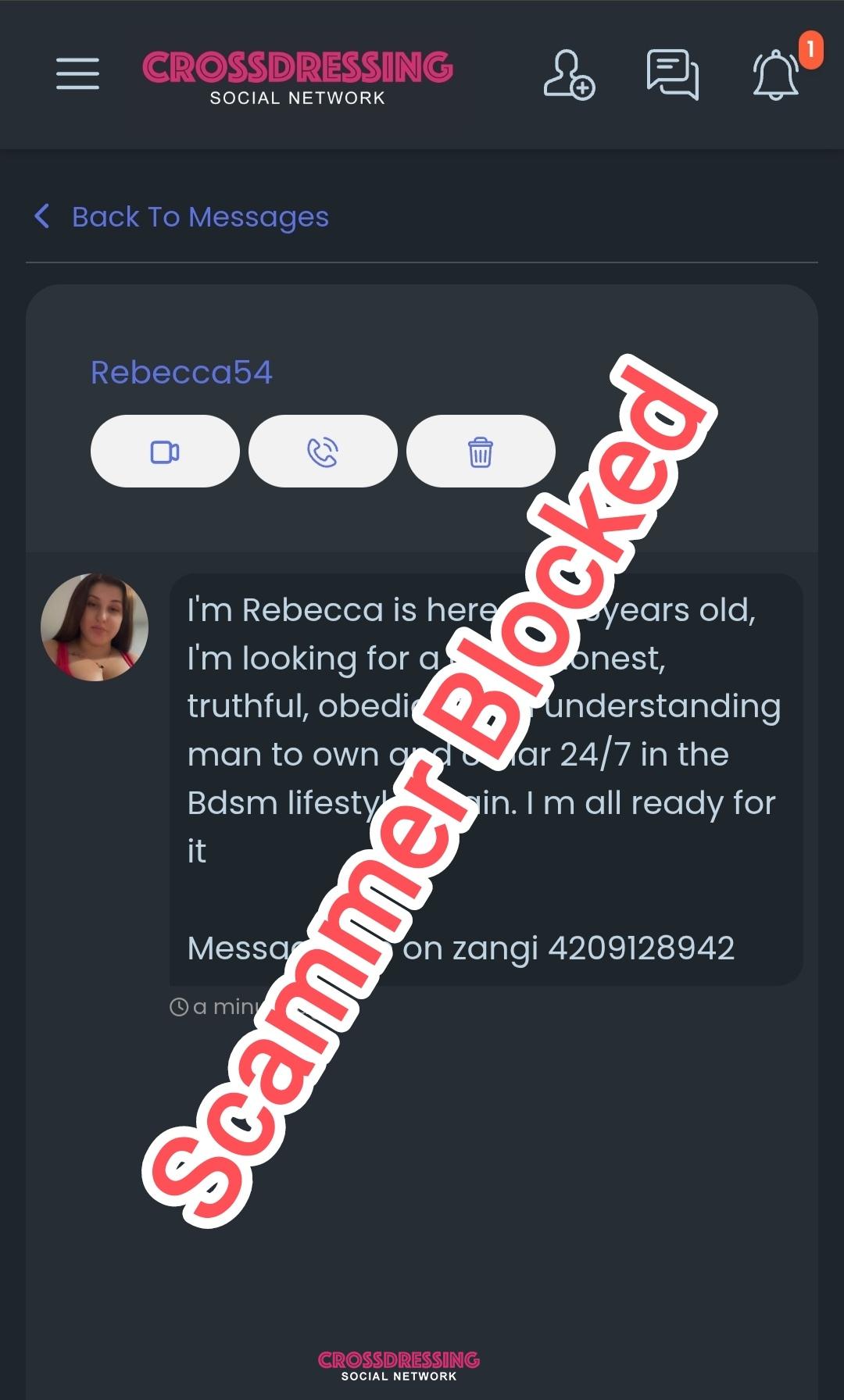Viewport: 844px width, 1400px height.
Task: Click the header Crossdressing Social Network logo
Action: tap(298, 77)
